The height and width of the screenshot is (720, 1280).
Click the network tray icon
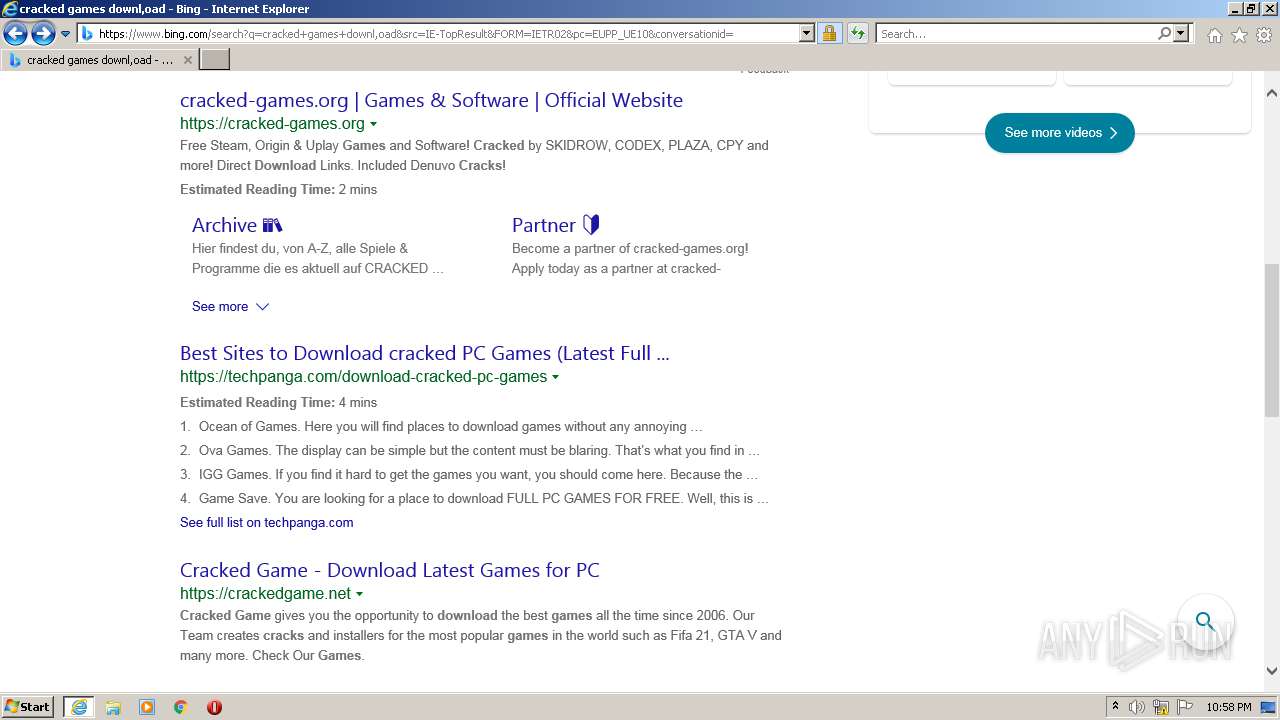(1161, 707)
